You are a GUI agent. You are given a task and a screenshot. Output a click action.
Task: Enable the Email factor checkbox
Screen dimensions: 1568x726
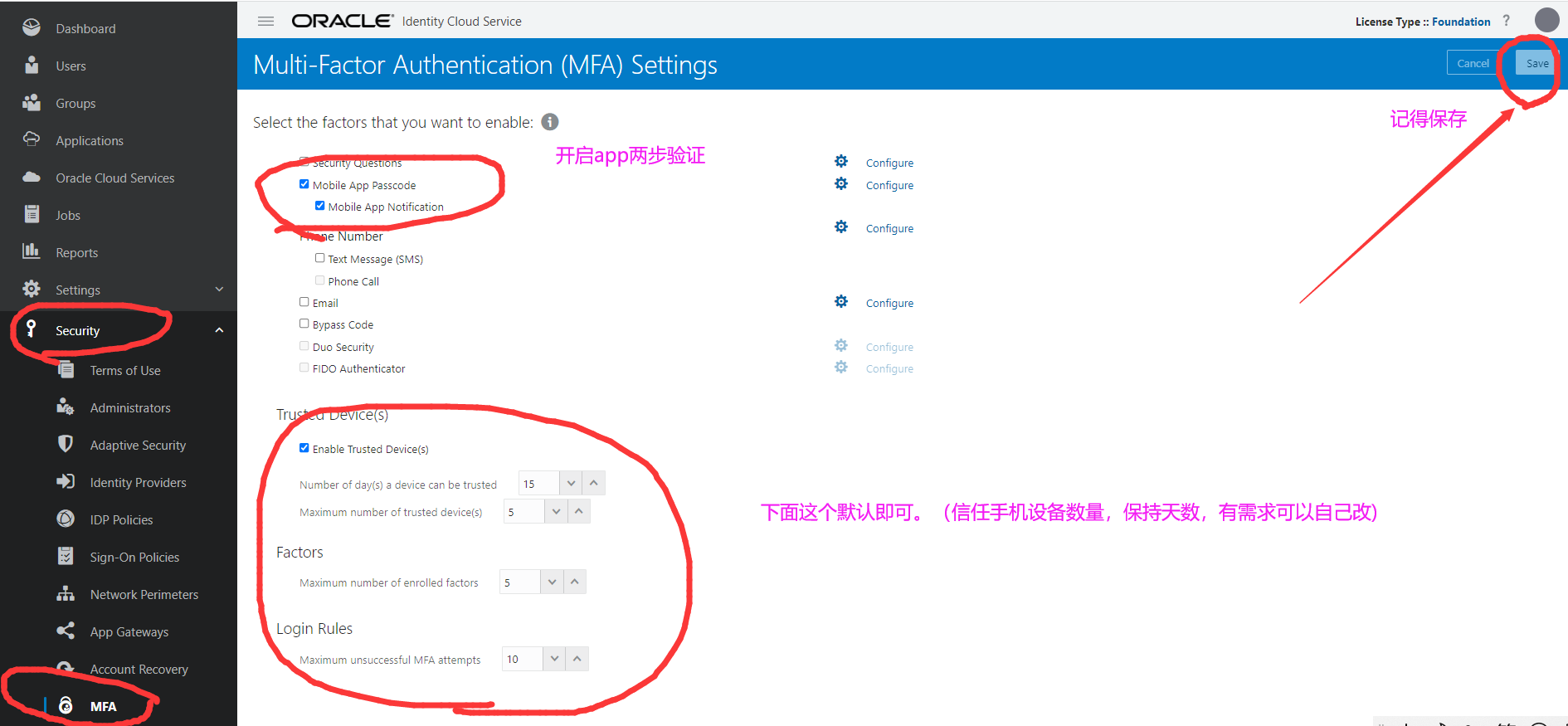click(x=304, y=302)
